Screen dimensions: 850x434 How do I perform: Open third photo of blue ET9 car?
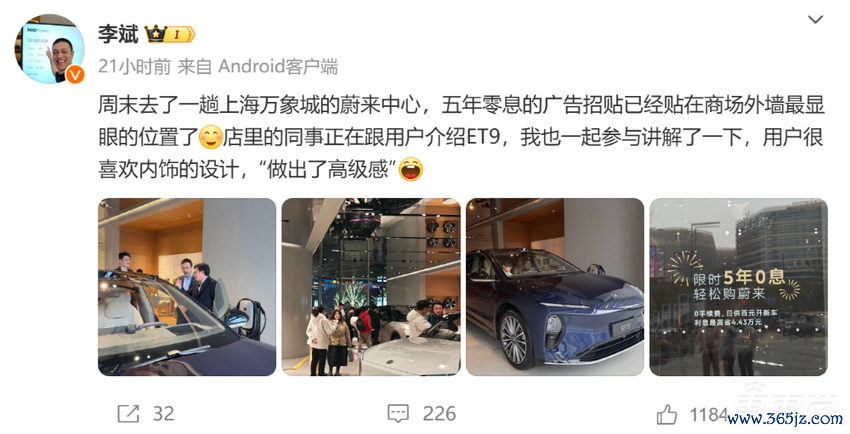(555, 287)
